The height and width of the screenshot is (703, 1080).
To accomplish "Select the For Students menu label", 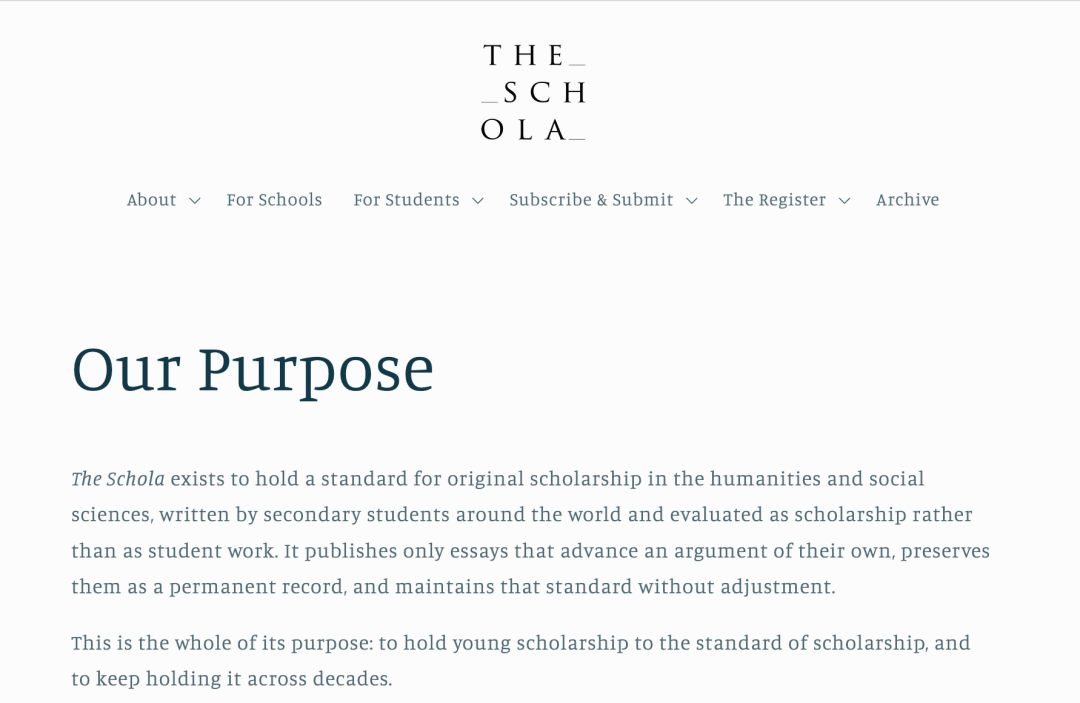I will point(406,200).
